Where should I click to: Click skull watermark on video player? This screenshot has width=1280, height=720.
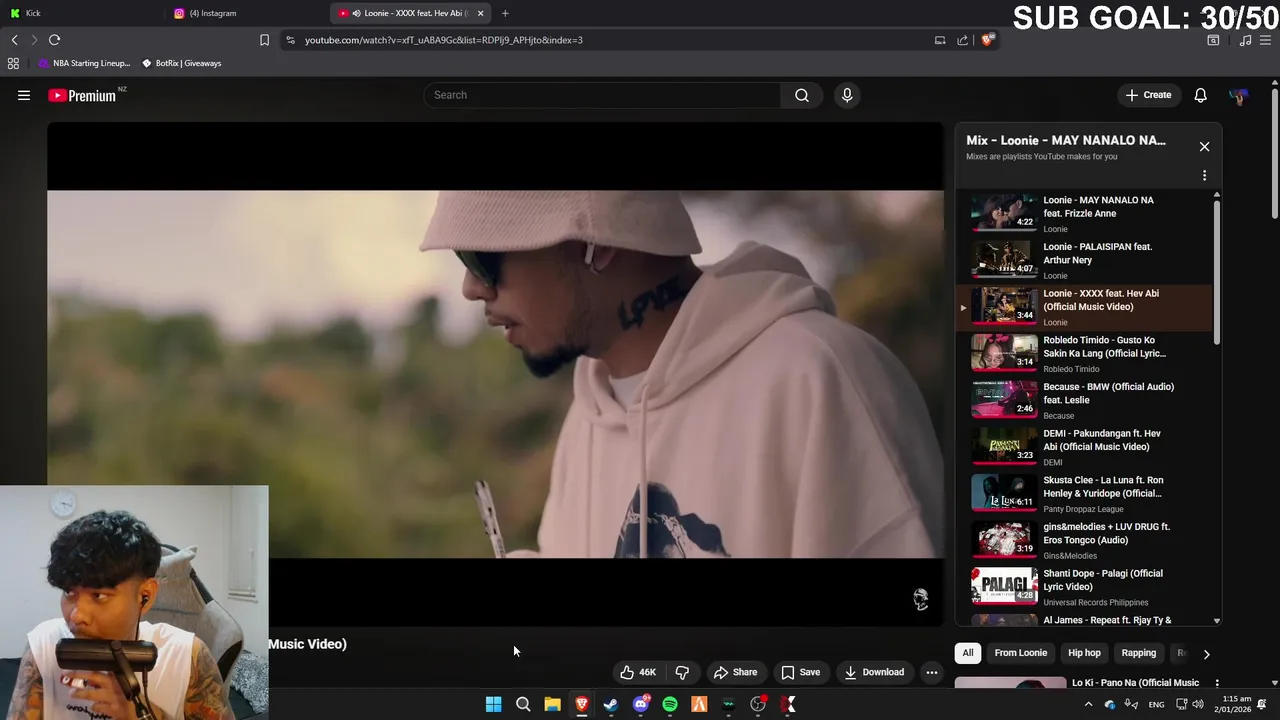920,599
